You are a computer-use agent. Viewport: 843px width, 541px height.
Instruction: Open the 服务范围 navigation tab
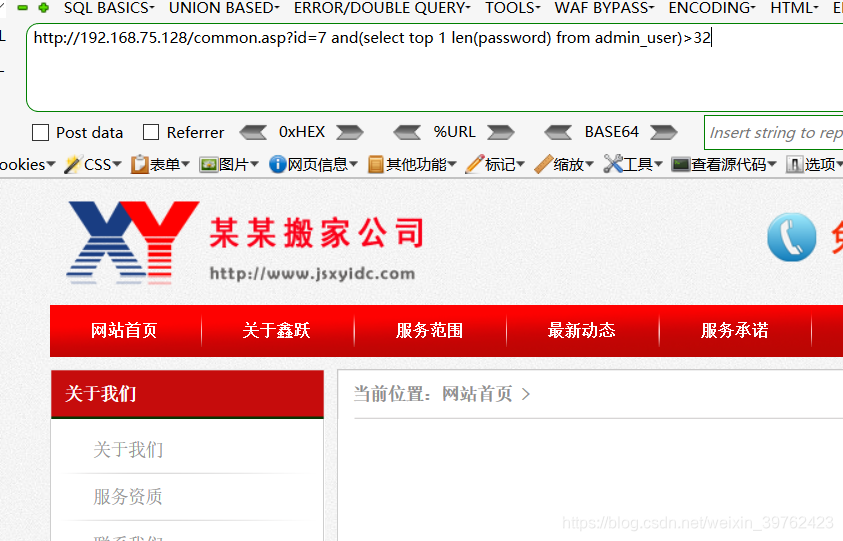[430, 330]
